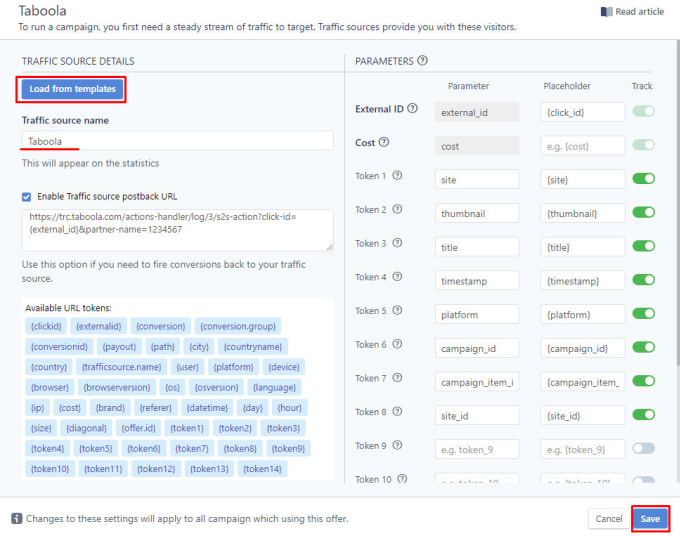This screenshot has width=680, height=536.
Task: Disable tracking for Token 3 title
Action: point(644,246)
